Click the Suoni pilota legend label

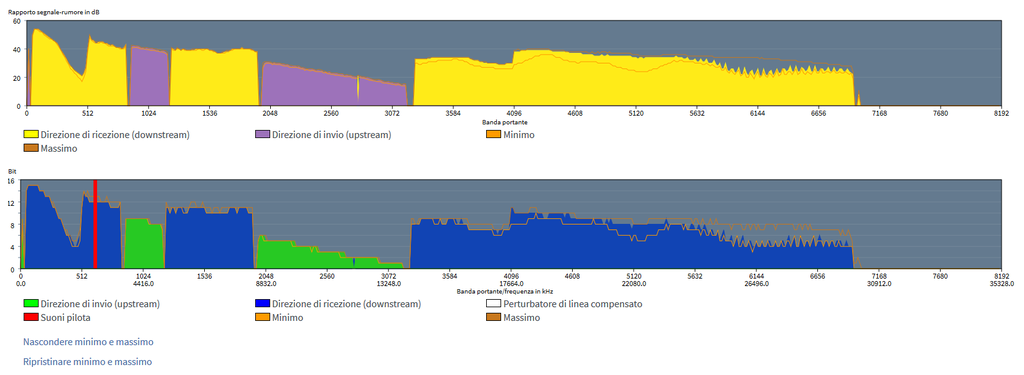point(66,318)
